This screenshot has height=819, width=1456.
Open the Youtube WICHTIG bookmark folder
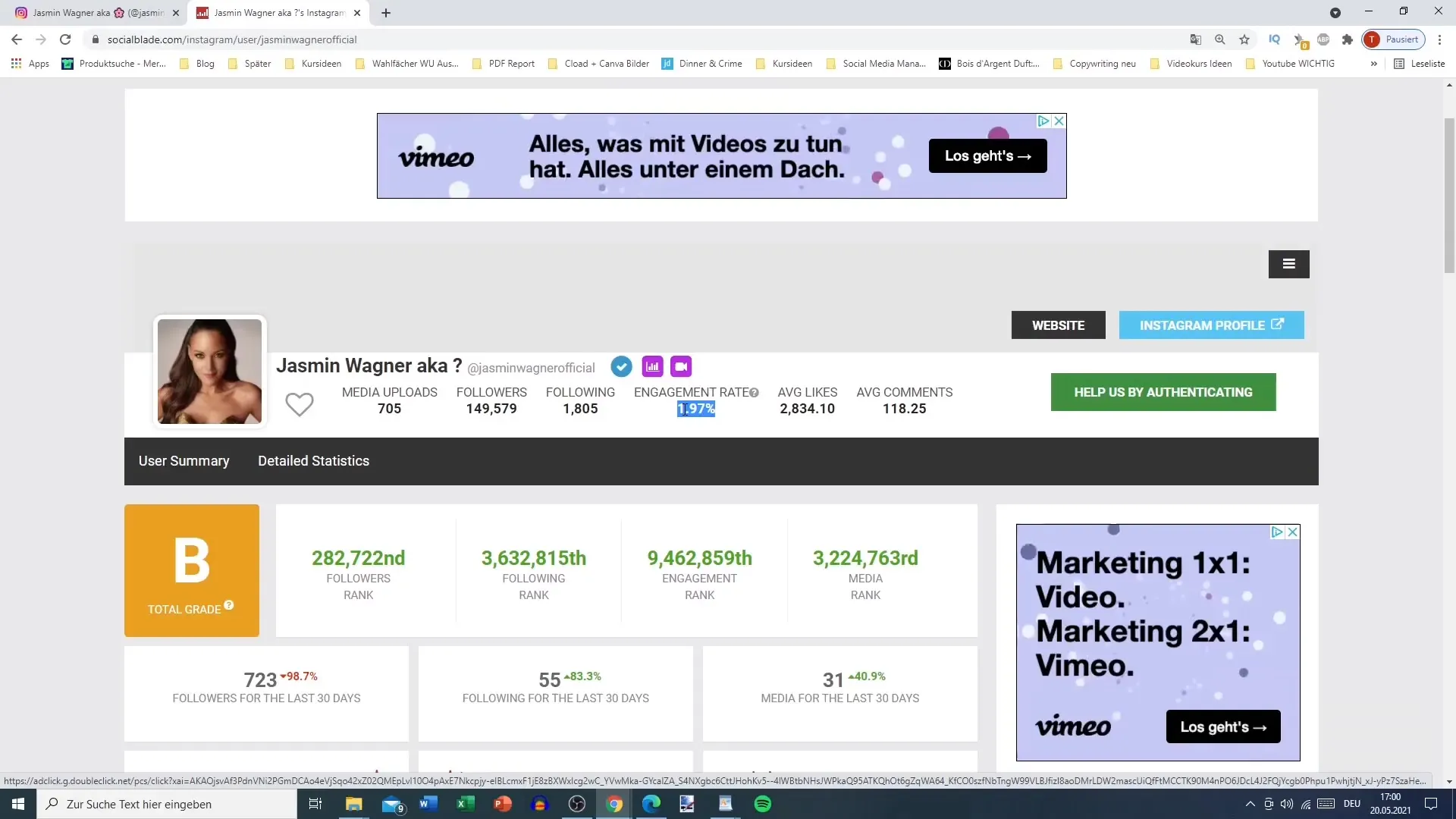coord(1290,64)
